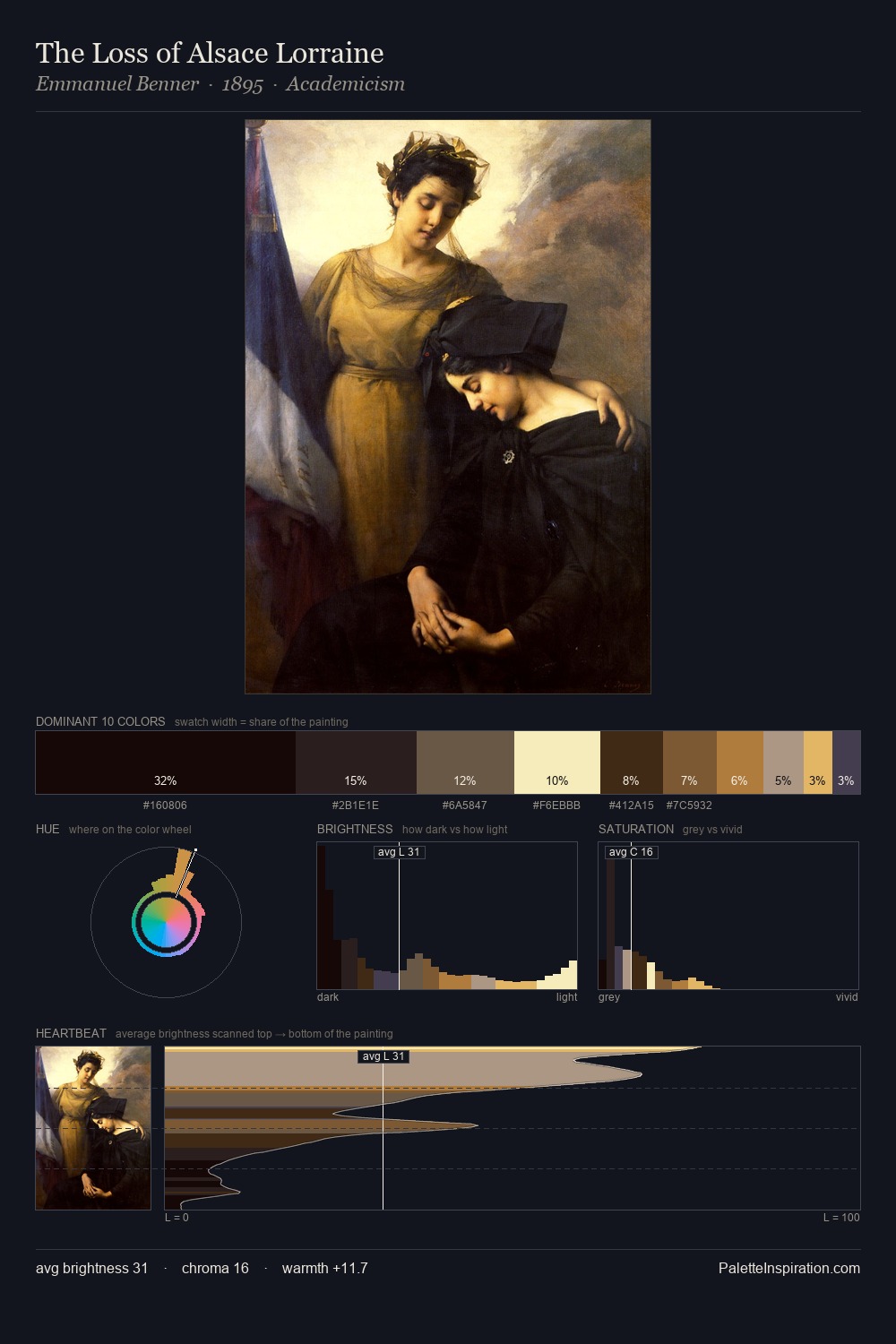Click the "avg brightness 31" footer stat
The height and width of the screenshot is (1344, 896).
click(91, 1268)
